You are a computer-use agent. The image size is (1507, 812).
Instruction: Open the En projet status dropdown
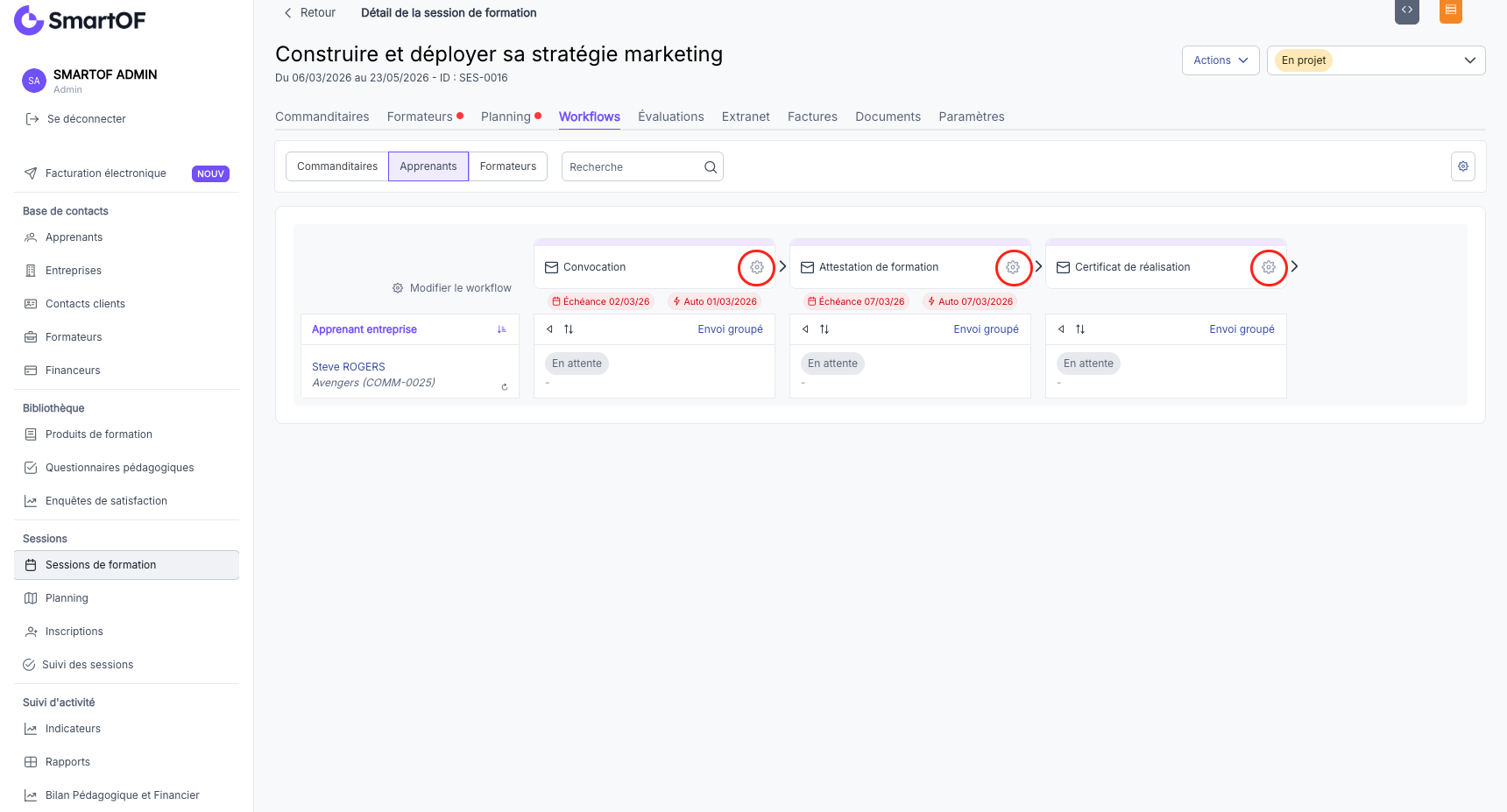(1376, 60)
